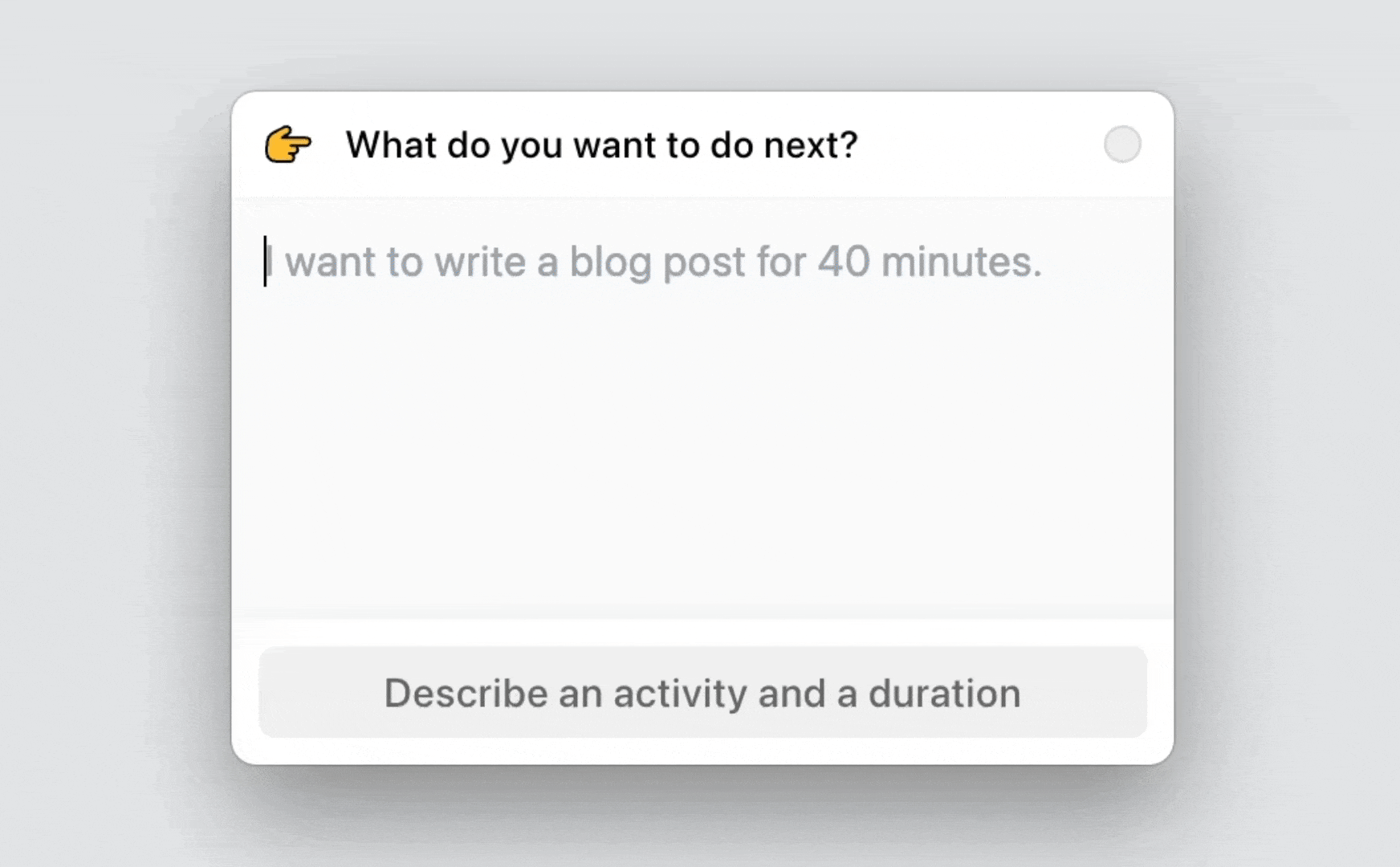Click the pointing hand emoji icon
The height and width of the screenshot is (867, 1400).
(x=287, y=145)
